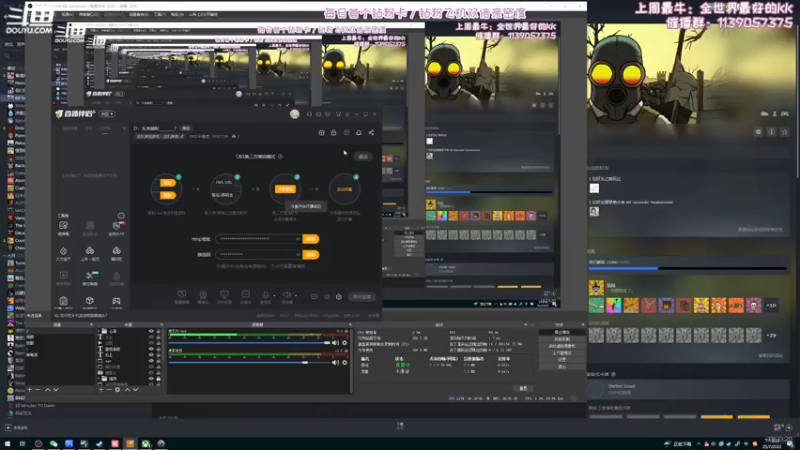Screen dimensions: 800x450
Task: Reveal the stream key with its eye toggle
Action: [298, 254]
